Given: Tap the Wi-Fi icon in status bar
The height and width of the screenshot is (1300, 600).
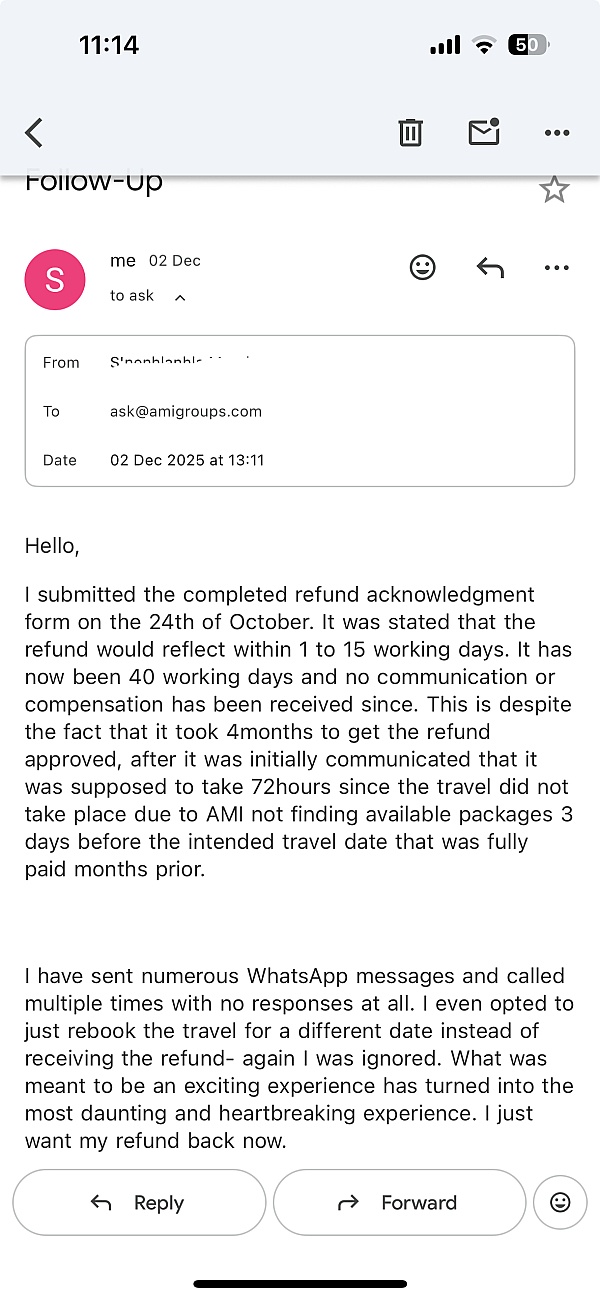Looking at the screenshot, I should click(485, 45).
